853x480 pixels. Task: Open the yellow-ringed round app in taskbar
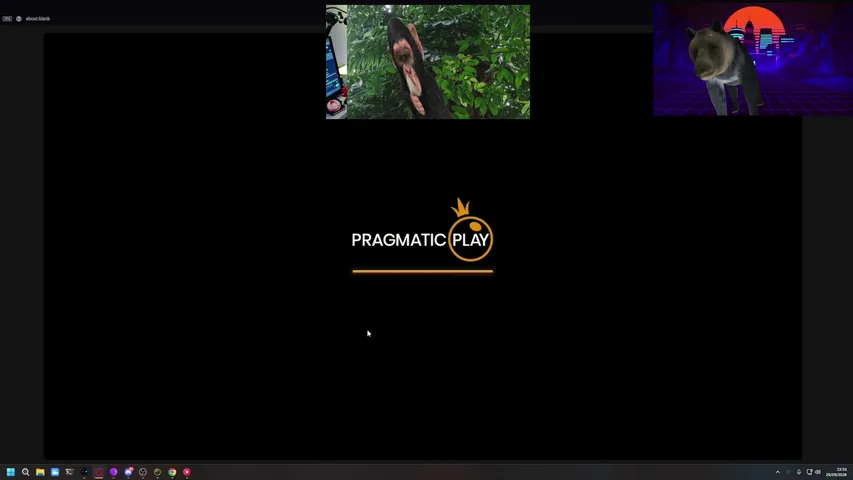point(157,472)
